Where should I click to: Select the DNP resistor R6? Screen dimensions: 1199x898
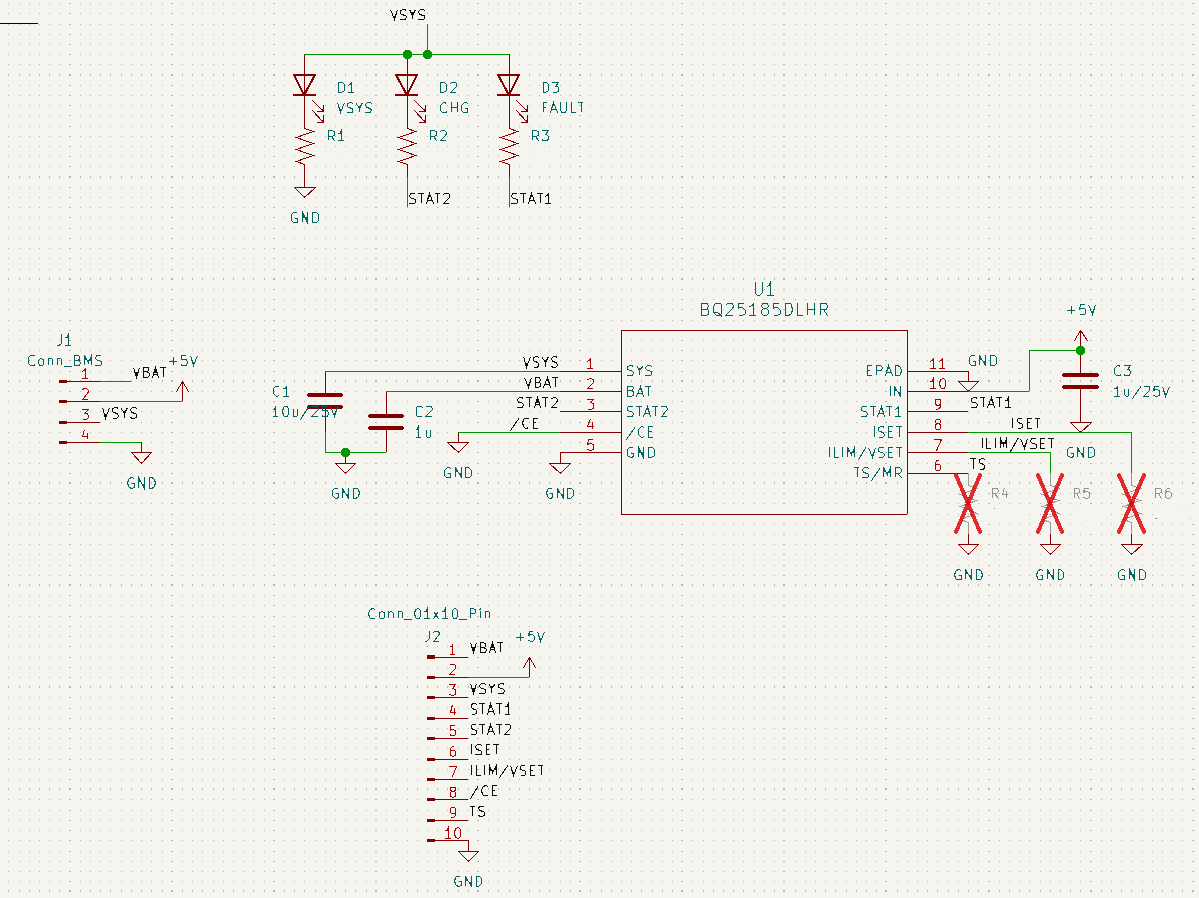pyautogui.click(x=1132, y=503)
